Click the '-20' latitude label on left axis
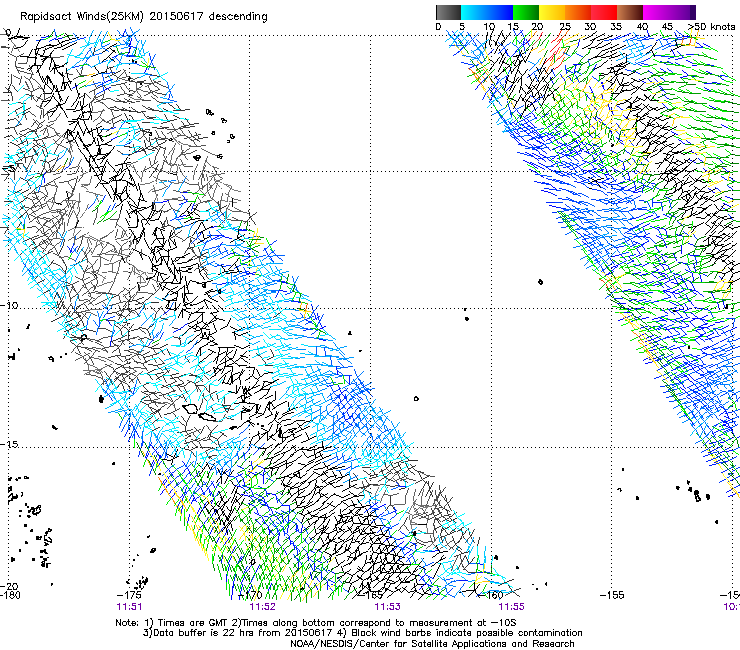This screenshot has width=740, height=650. (x=9, y=587)
